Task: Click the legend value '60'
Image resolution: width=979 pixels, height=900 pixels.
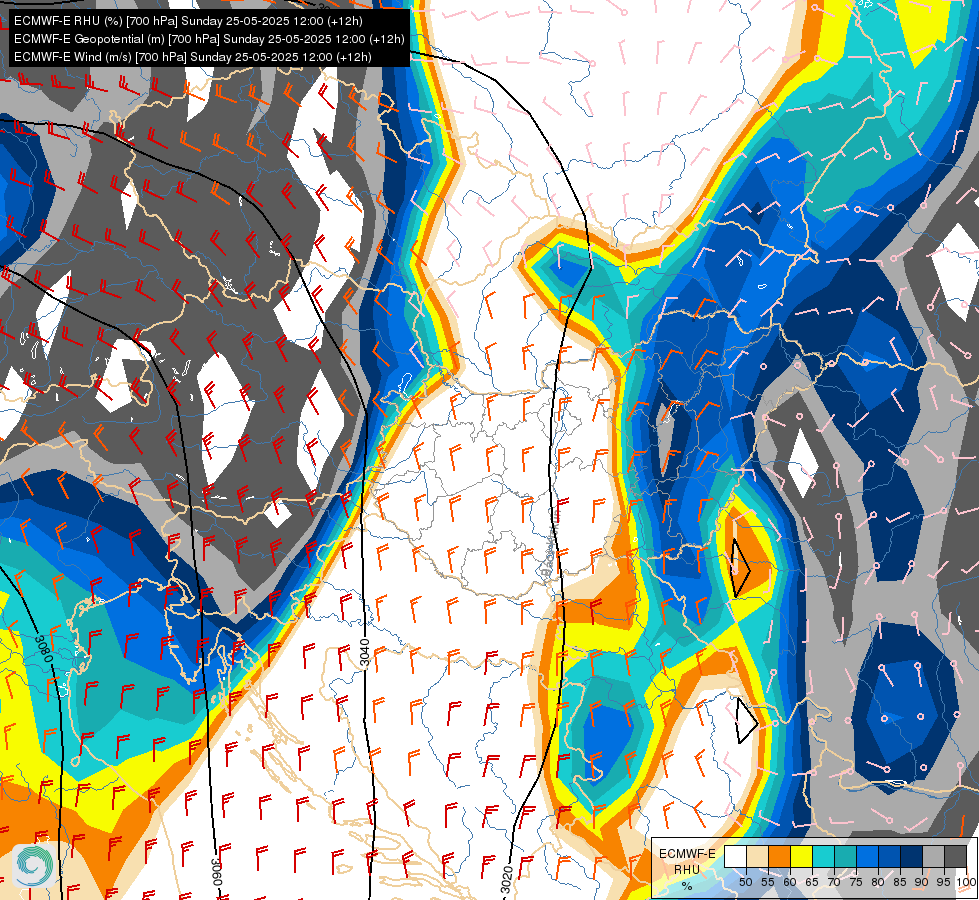Action: click(x=790, y=882)
